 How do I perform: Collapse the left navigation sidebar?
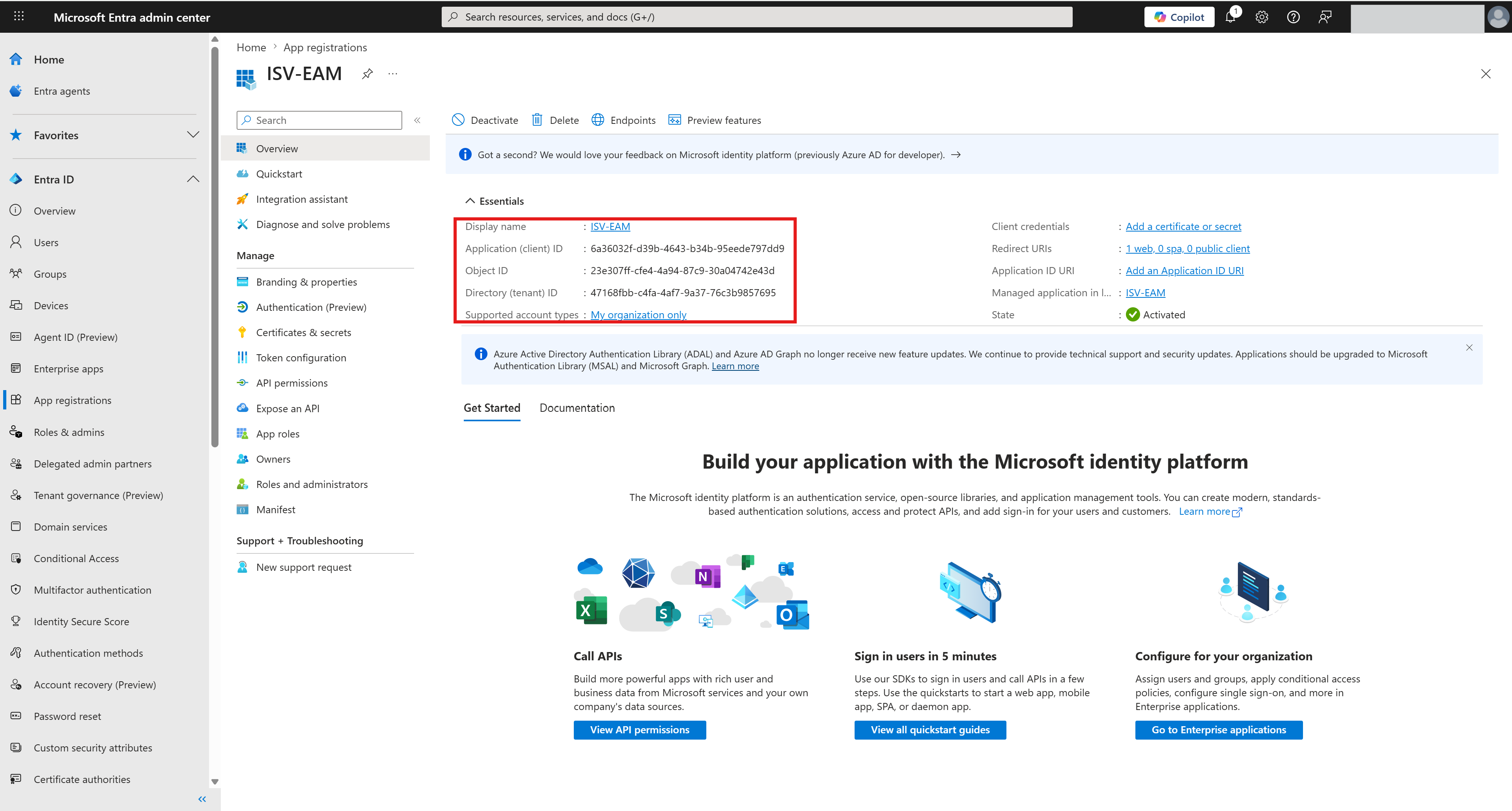point(202,799)
